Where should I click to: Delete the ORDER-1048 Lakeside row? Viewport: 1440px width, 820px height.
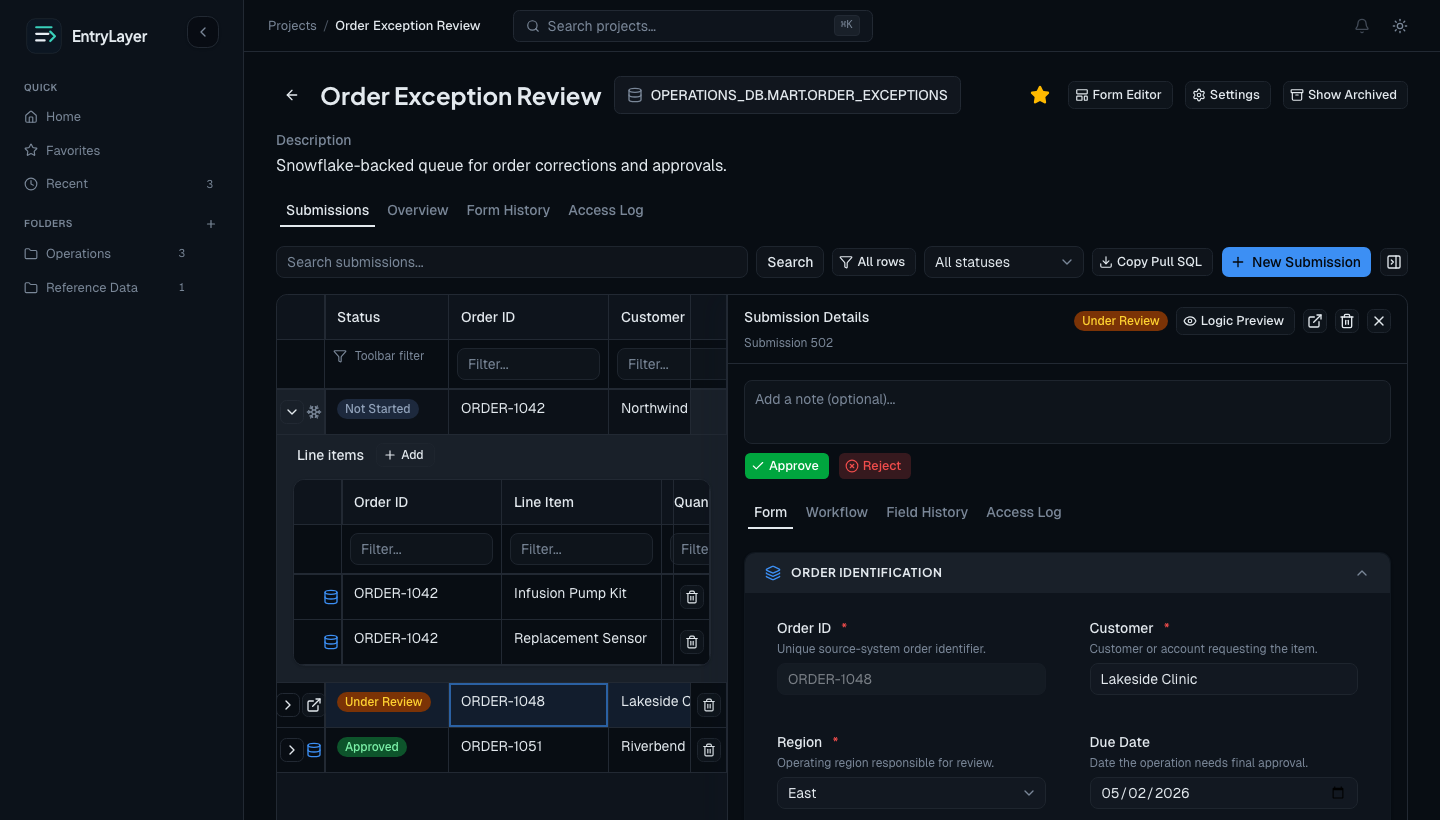(x=709, y=705)
